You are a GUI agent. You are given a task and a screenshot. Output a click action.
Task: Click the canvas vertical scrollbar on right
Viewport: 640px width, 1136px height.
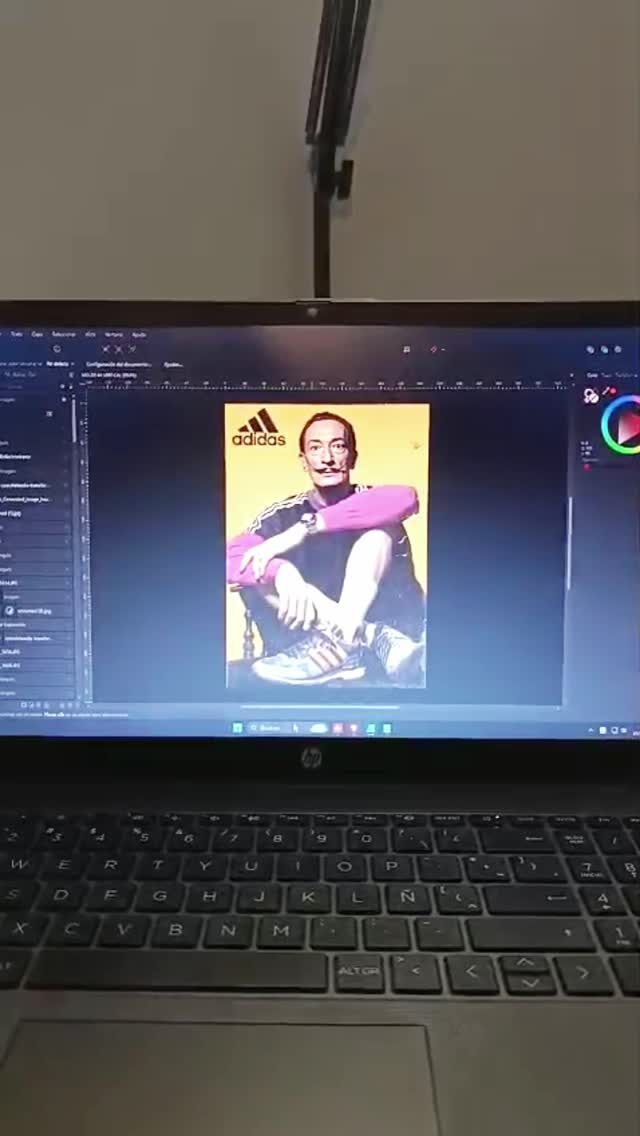tap(568, 543)
